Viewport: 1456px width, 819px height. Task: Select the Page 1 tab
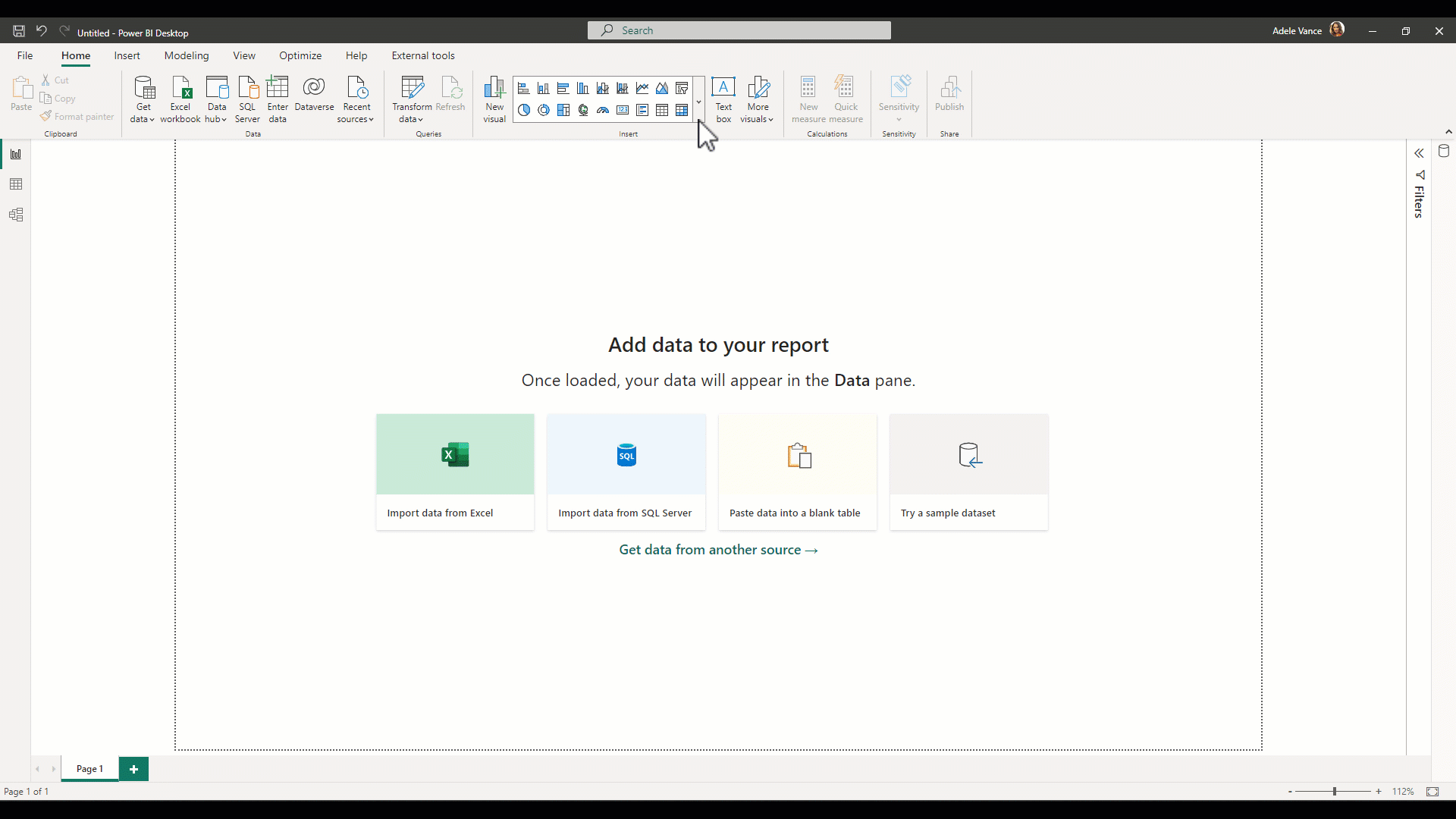89,769
